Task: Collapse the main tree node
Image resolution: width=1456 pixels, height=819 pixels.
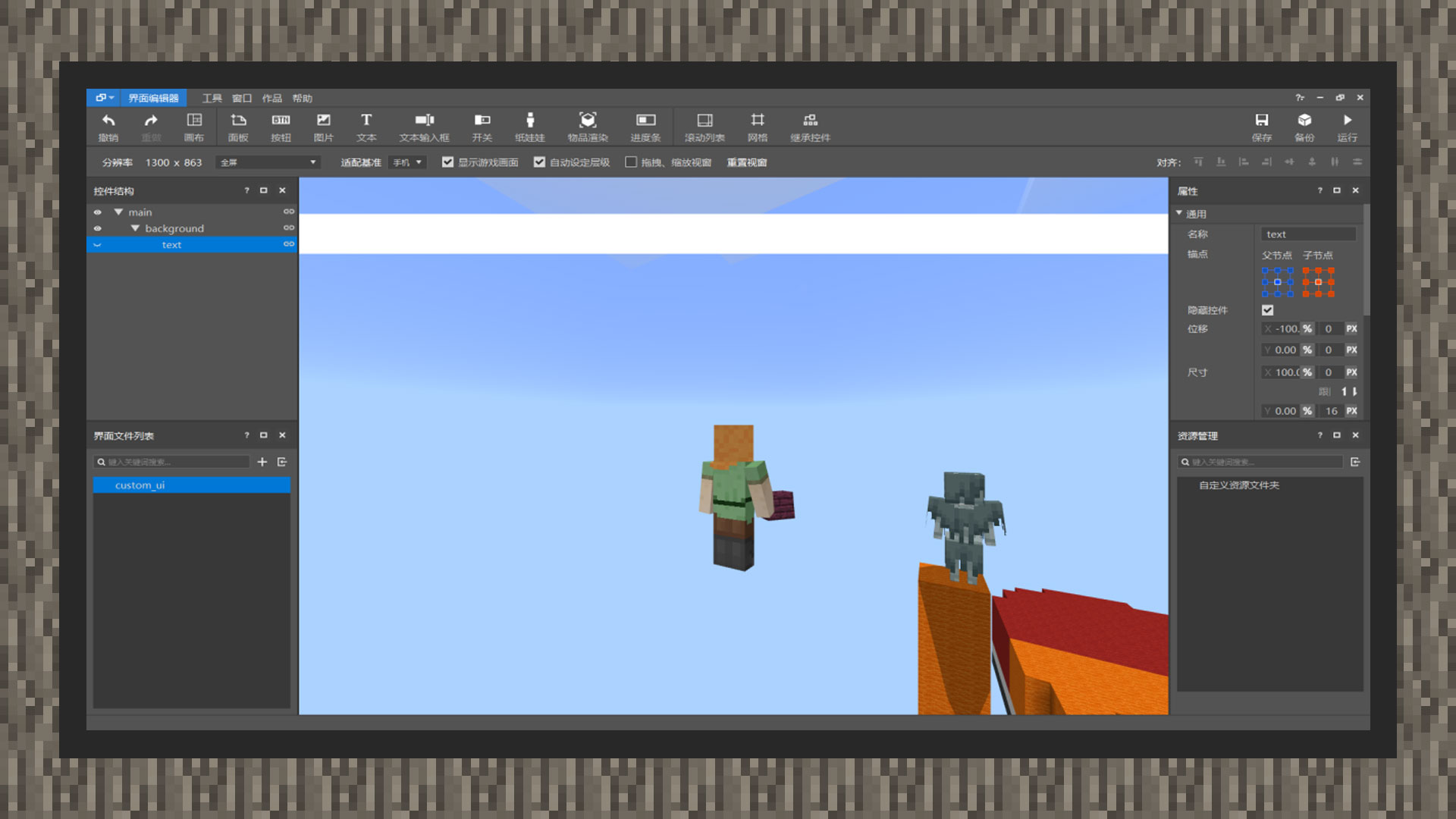Action: point(118,212)
